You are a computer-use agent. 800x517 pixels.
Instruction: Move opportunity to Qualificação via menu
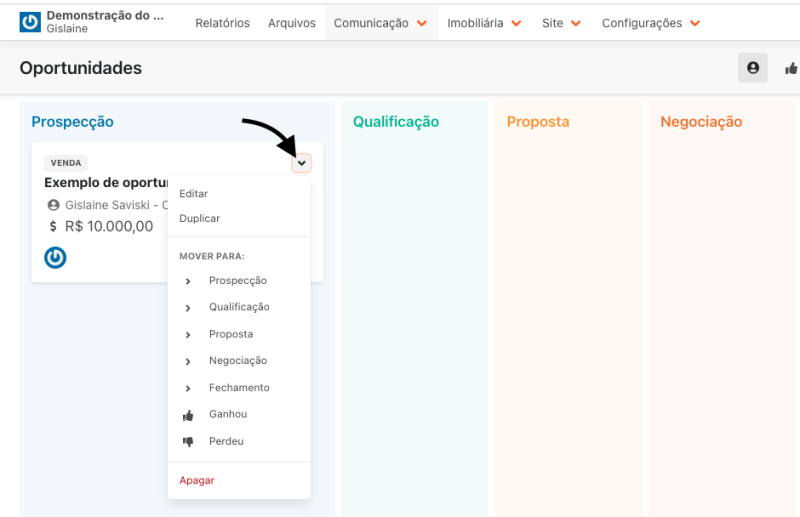click(239, 307)
